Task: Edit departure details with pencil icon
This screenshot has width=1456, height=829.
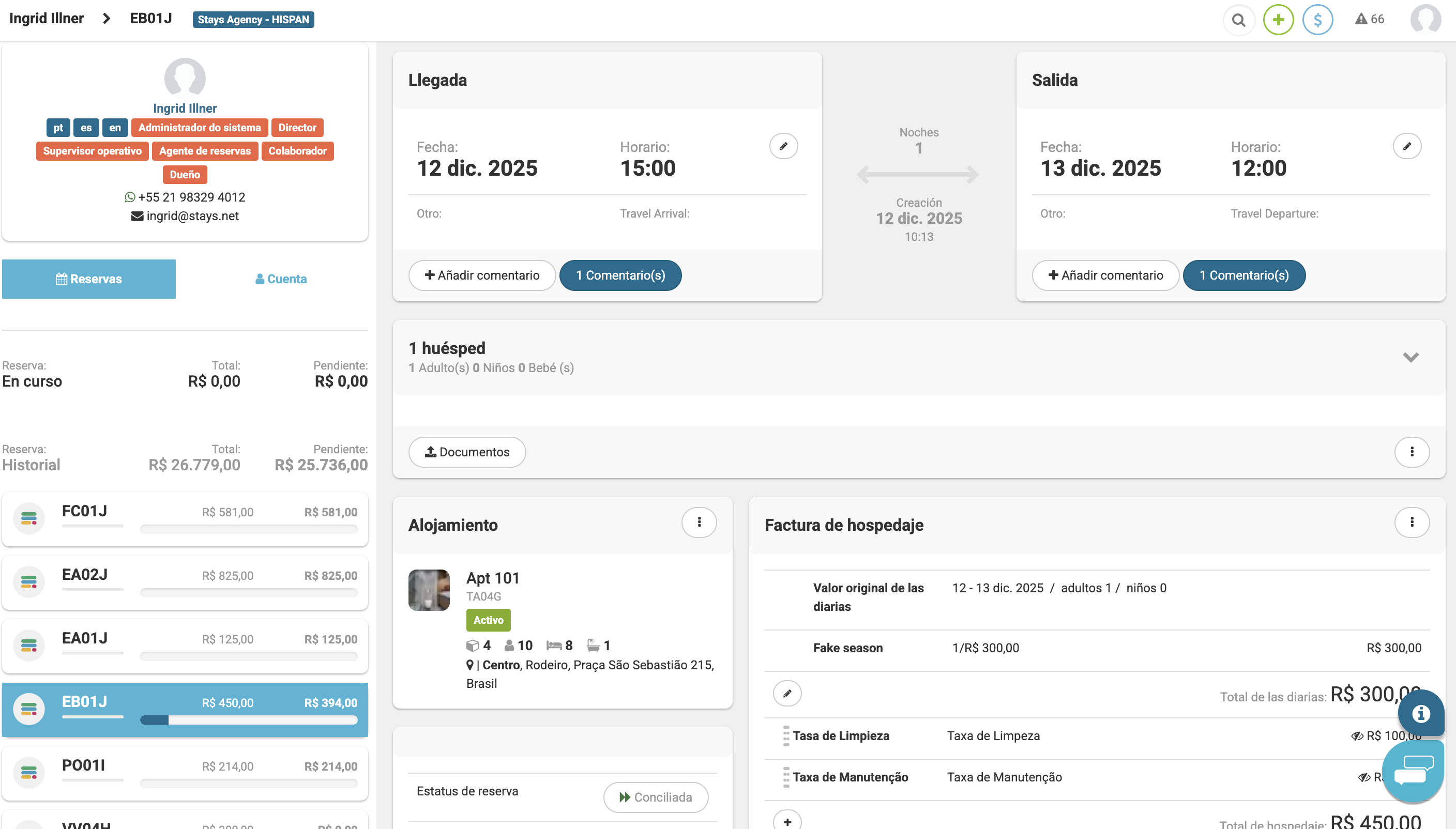Action: (1406, 146)
